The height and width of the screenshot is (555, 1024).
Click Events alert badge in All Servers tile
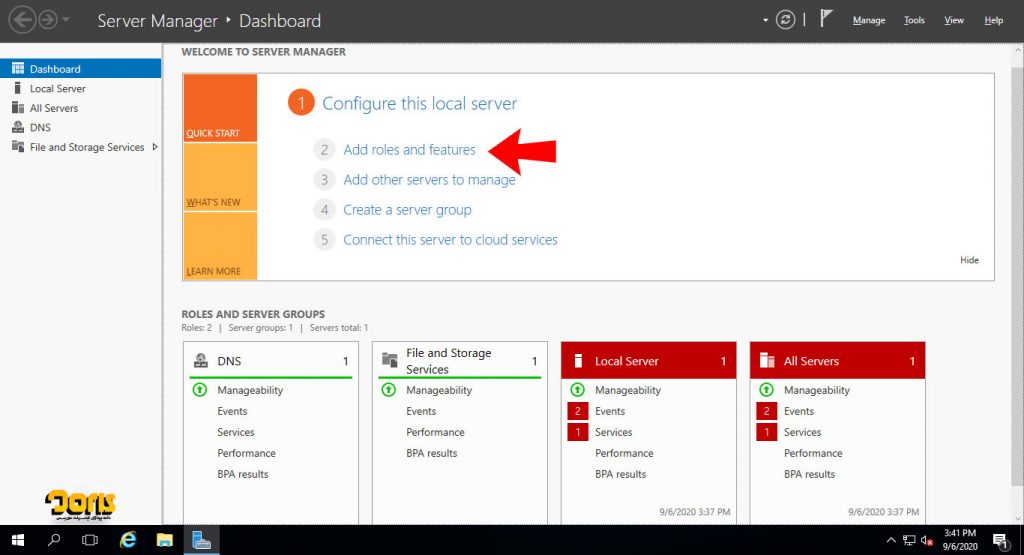(x=767, y=411)
